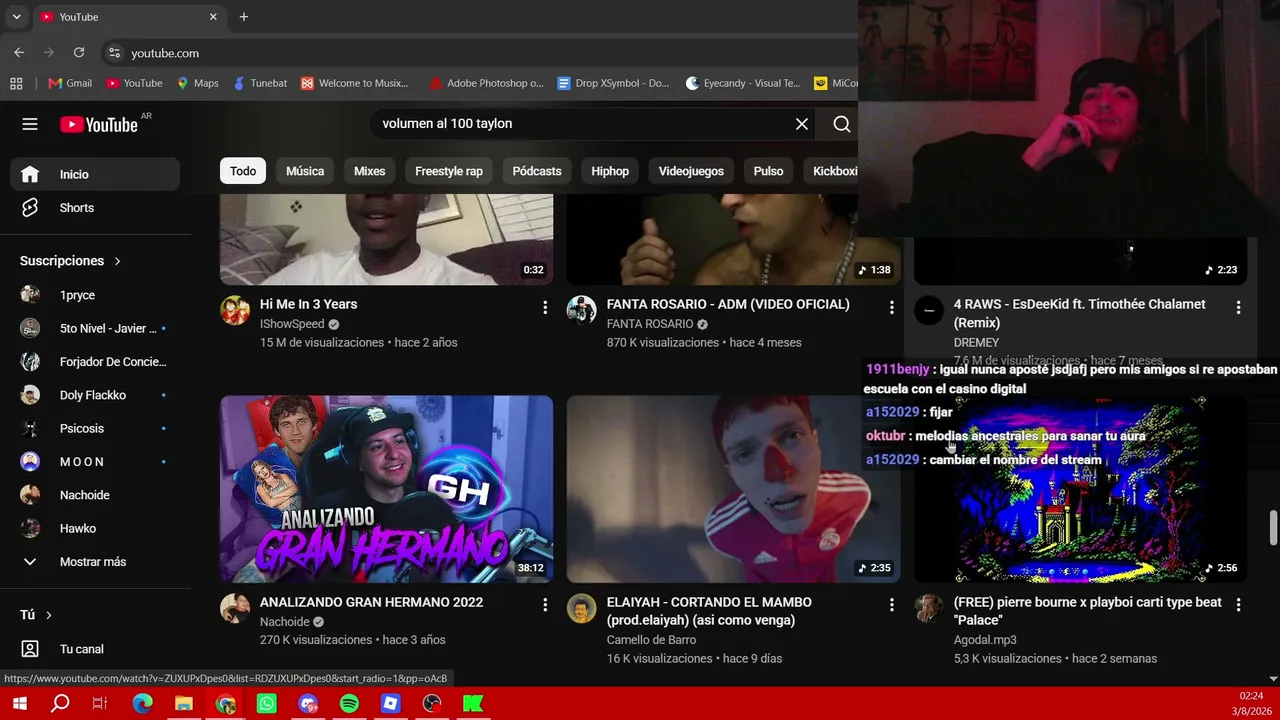Open WhatsApp from the taskbar
The height and width of the screenshot is (720, 1280).
(266, 704)
